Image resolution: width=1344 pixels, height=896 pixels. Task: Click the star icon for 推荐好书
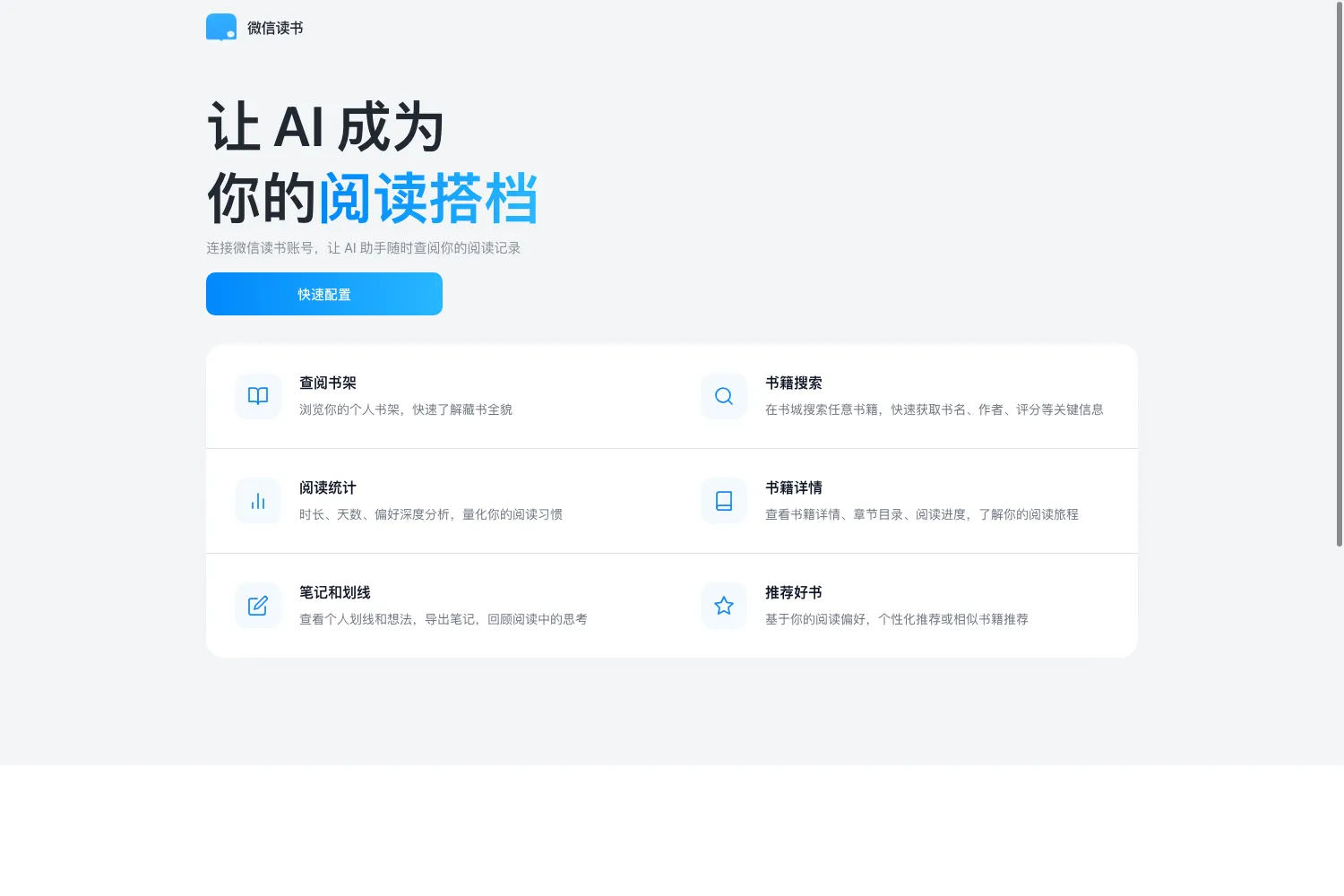(724, 606)
